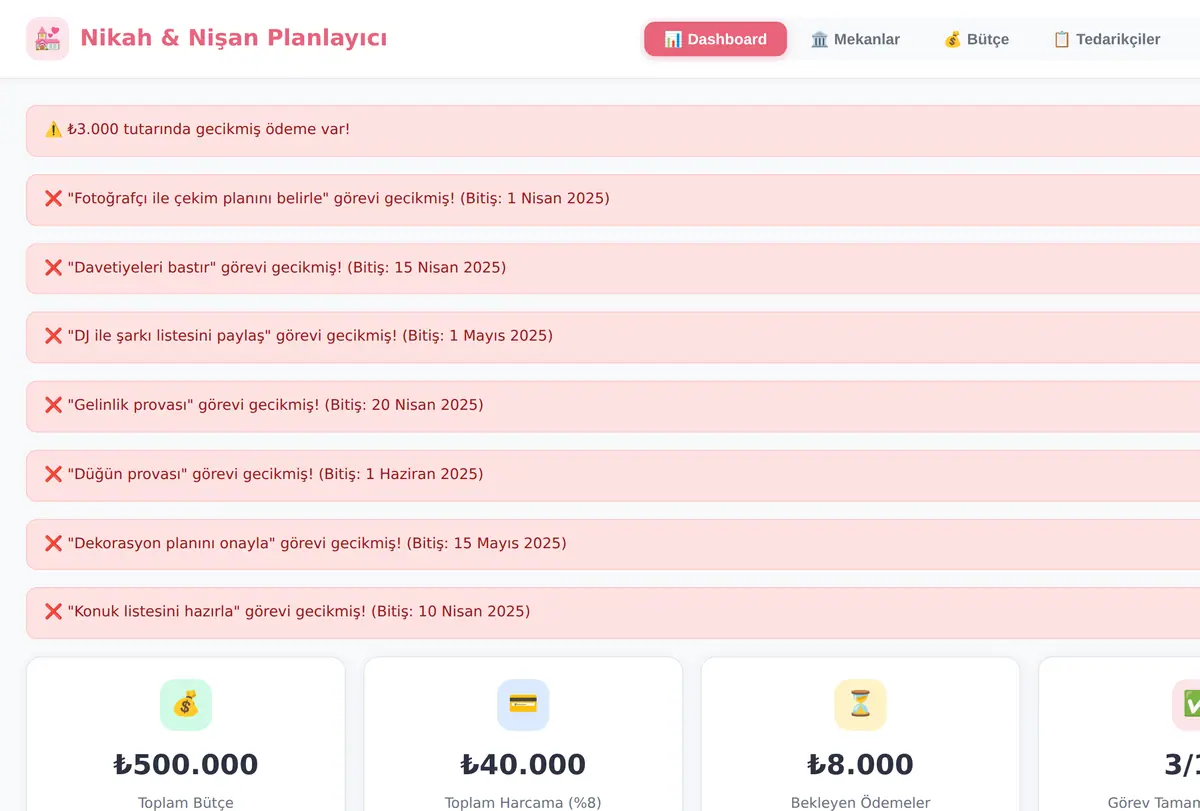Click red X icon beside Gelinlik provası alert

pos(54,405)
